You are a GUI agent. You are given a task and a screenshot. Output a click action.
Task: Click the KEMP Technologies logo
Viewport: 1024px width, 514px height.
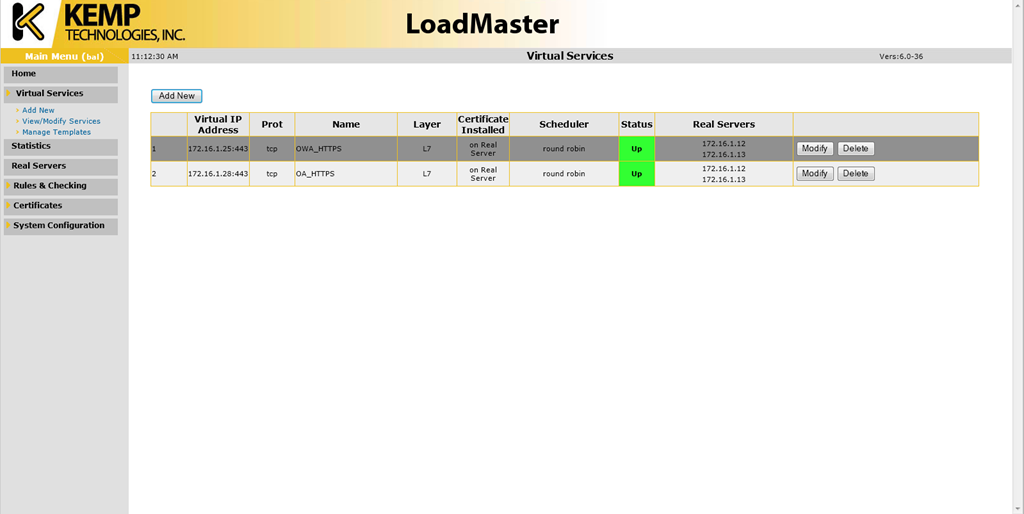[x=98, y=23]
